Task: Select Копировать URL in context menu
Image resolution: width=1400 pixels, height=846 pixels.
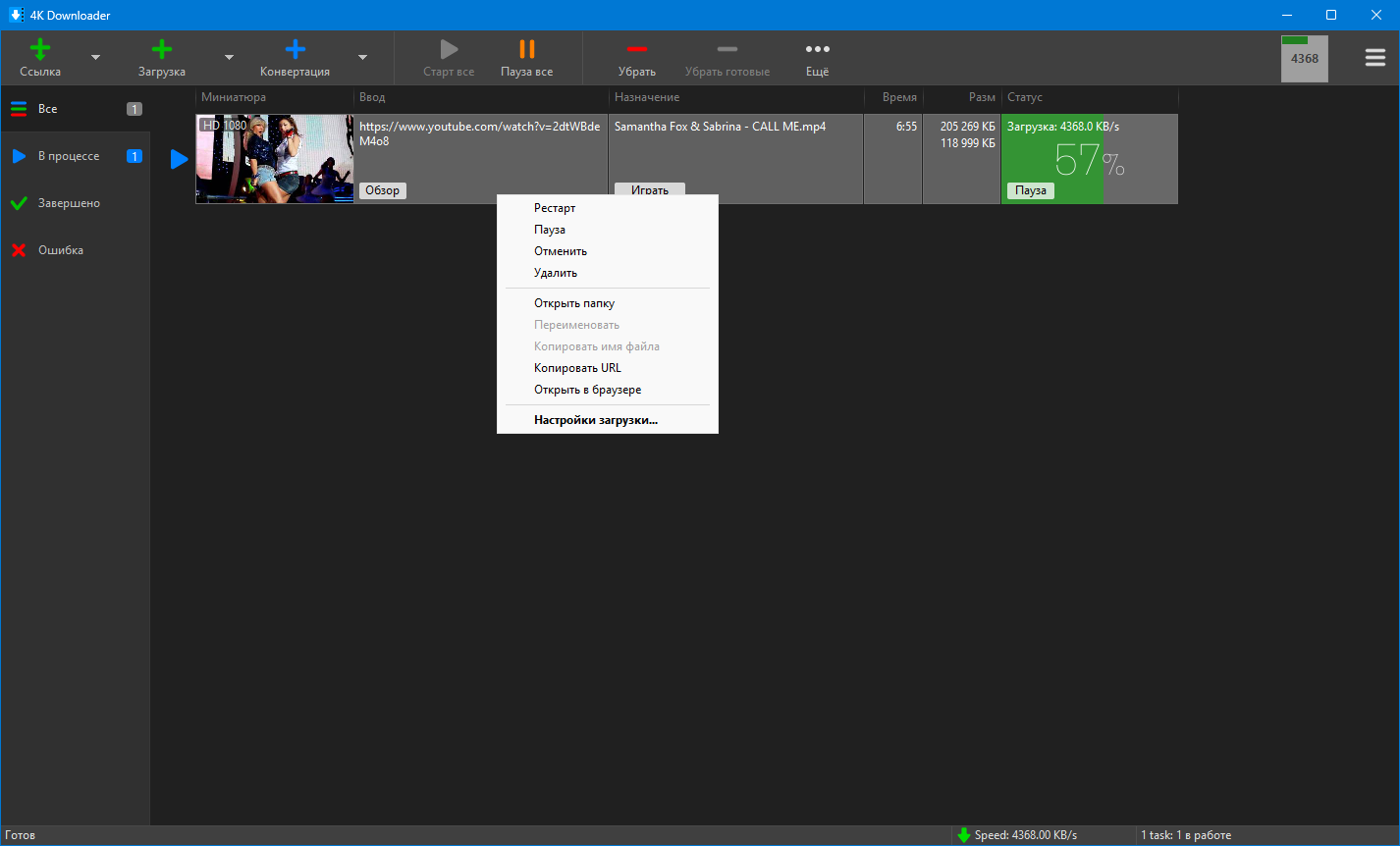Action: [x=577, y=368]
